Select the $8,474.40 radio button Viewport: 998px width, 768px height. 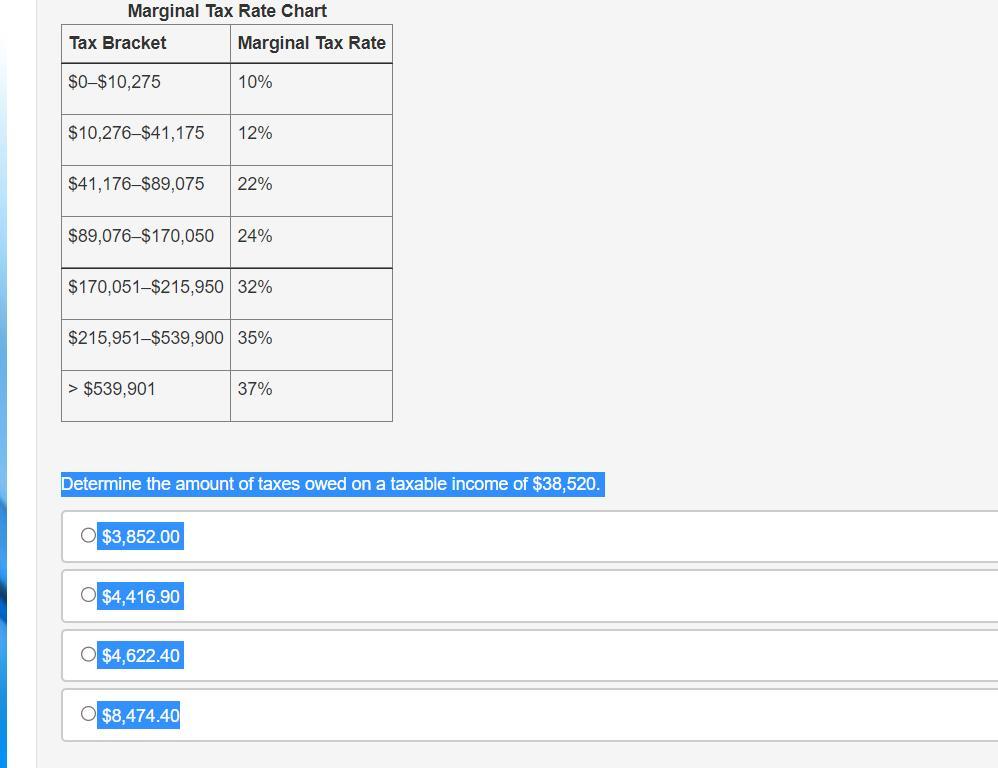(88, 714)
